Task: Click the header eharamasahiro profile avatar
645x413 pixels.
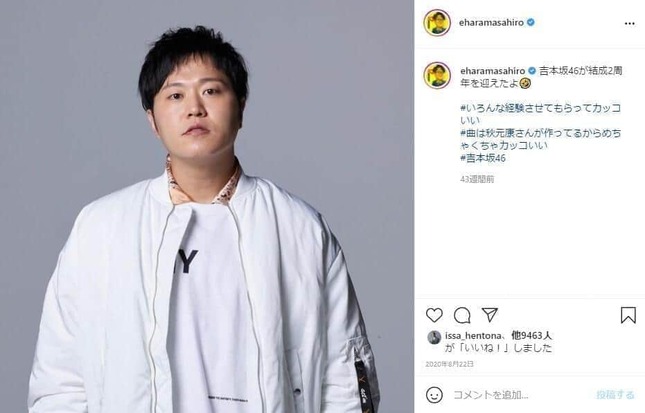Action: coord(437,23)
